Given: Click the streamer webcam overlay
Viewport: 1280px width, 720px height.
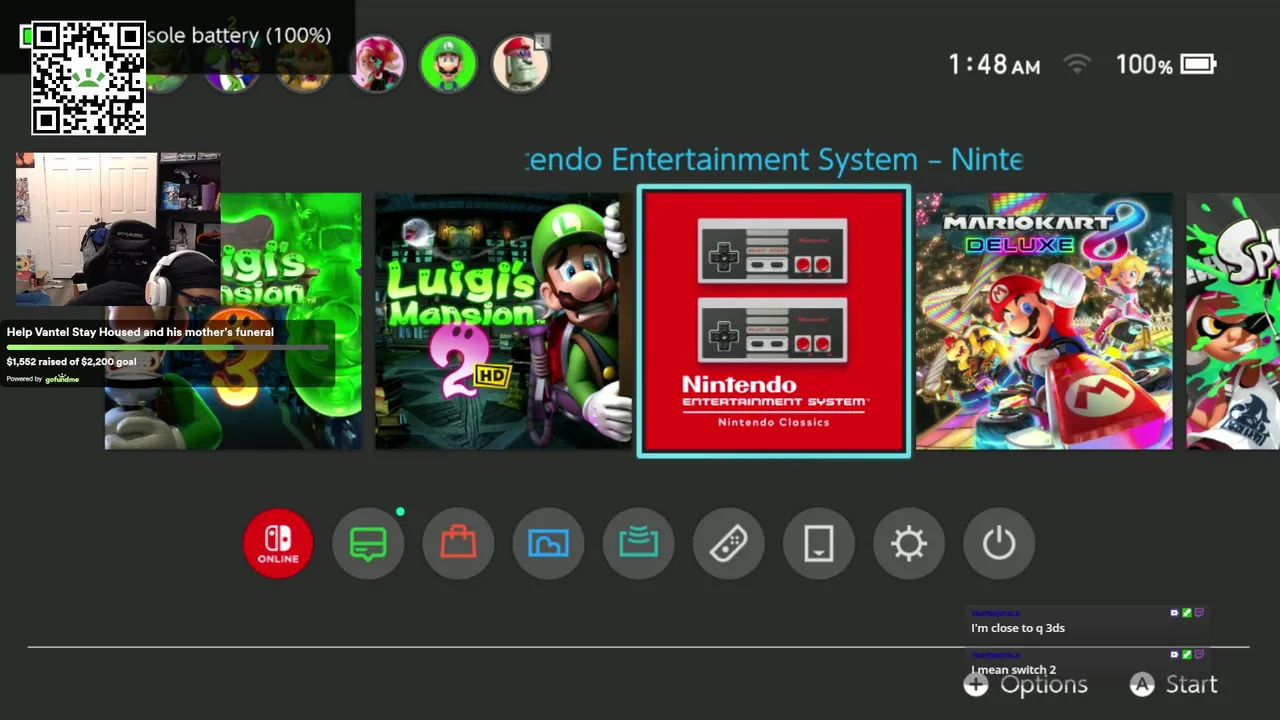Looking at the screenshot, I should click(x=117, y=229).
